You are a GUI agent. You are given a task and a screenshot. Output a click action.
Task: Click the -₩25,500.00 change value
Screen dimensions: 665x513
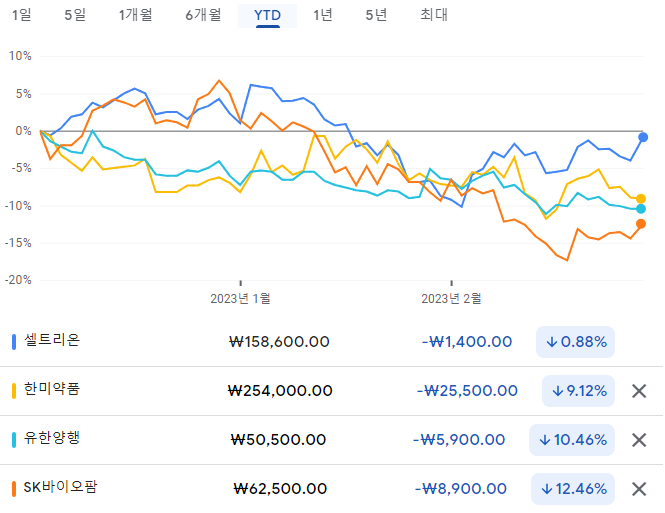tap(467, 391)
